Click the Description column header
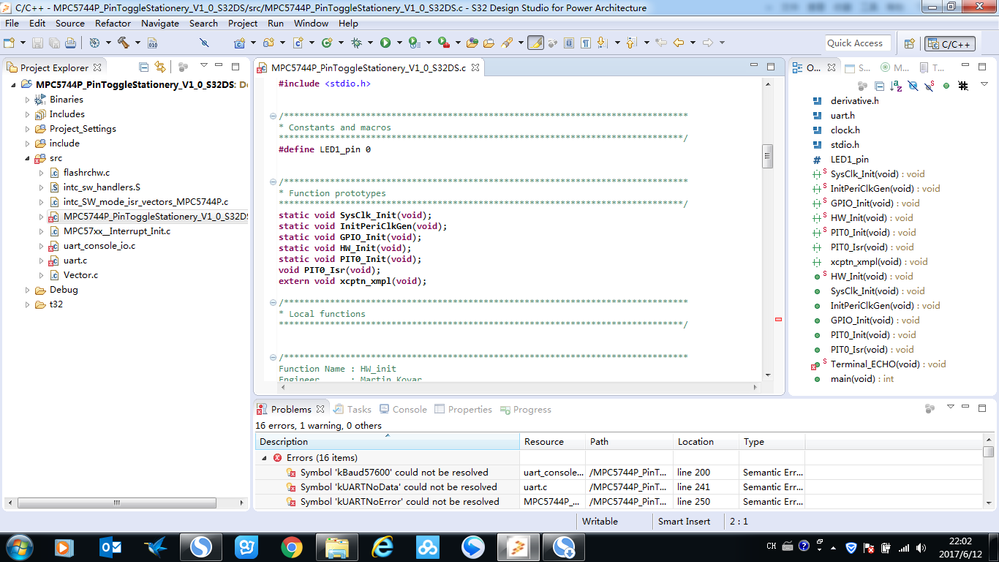The width and height of the screenshot is (999, 562). pyautogui.click(x=387, y=442)
